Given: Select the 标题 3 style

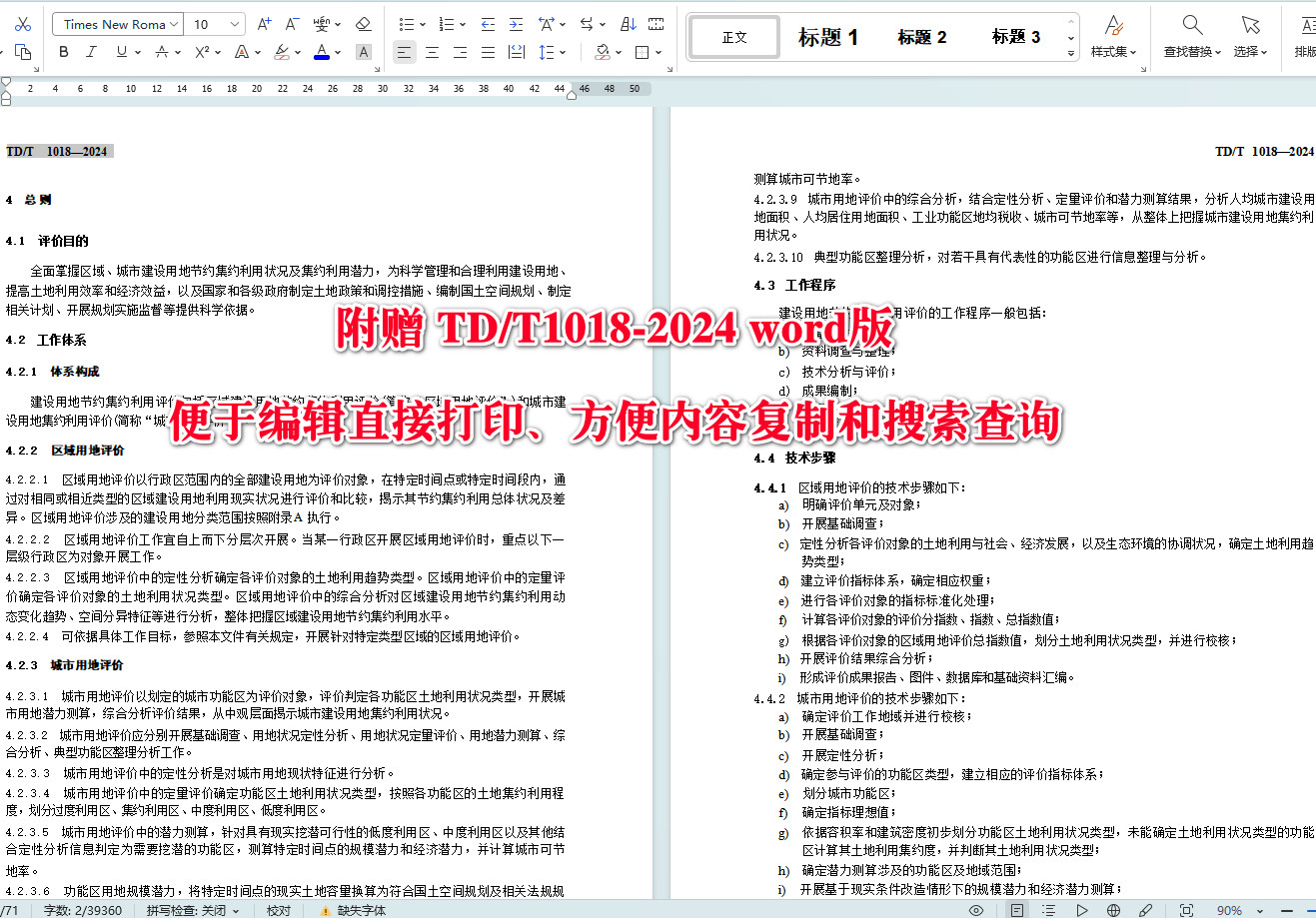Looking at the screenshot, I should 1015,37.
